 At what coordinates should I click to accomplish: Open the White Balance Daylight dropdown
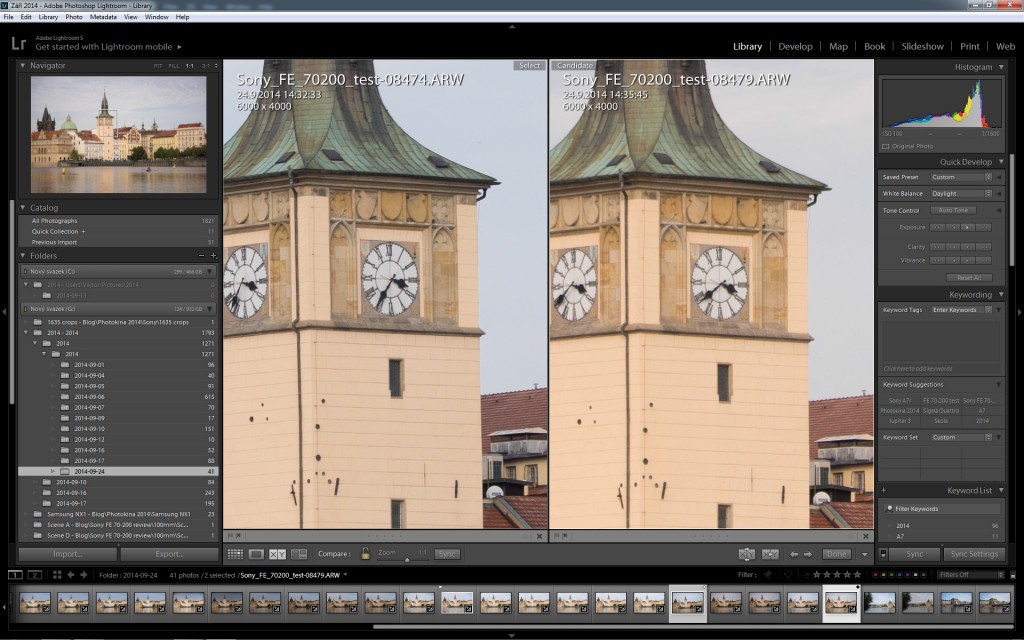click(x=961, y=193)
